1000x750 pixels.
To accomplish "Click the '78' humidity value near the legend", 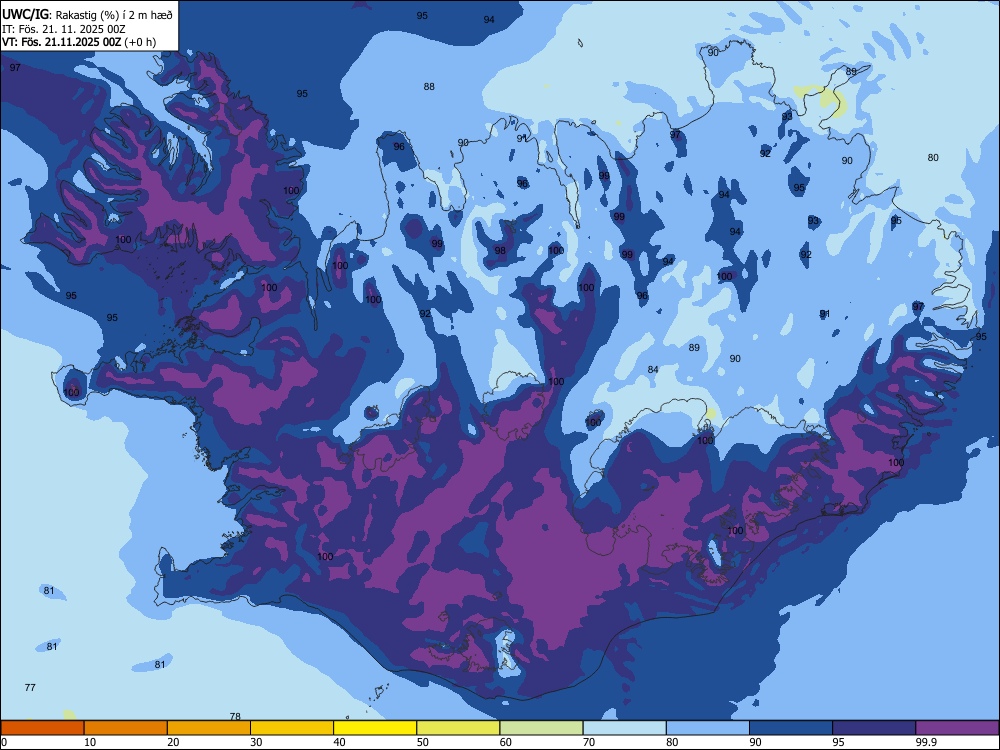I will 235,716.
